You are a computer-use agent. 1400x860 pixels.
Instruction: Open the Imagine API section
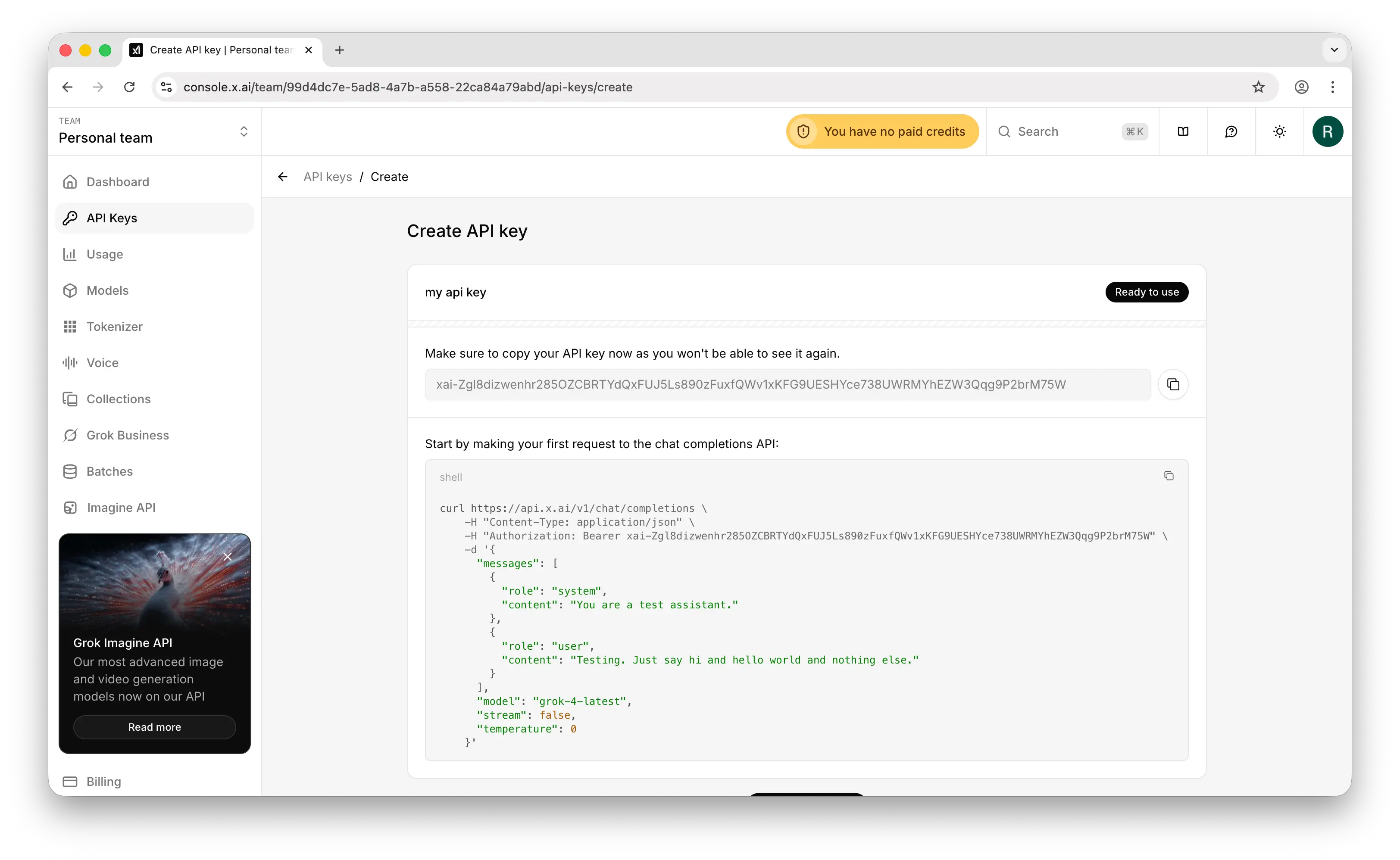pyautogui.click(x=121, y=507)
